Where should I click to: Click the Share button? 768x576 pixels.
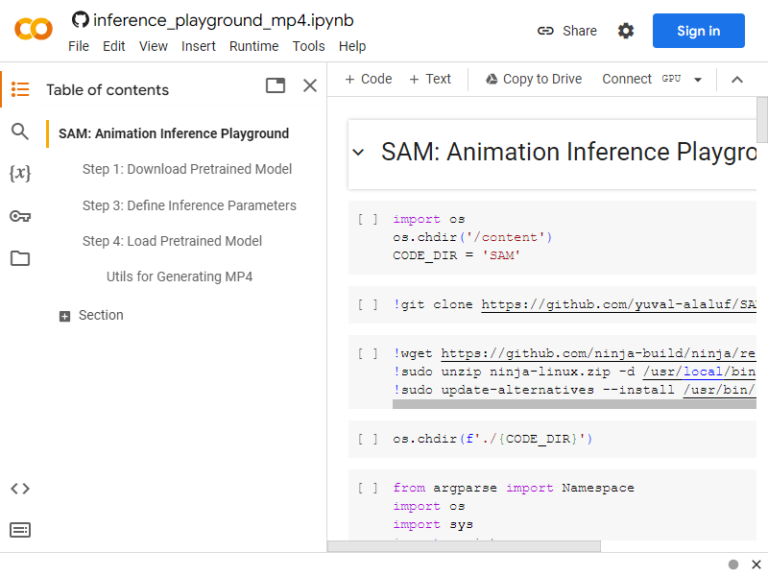point(567,31)
